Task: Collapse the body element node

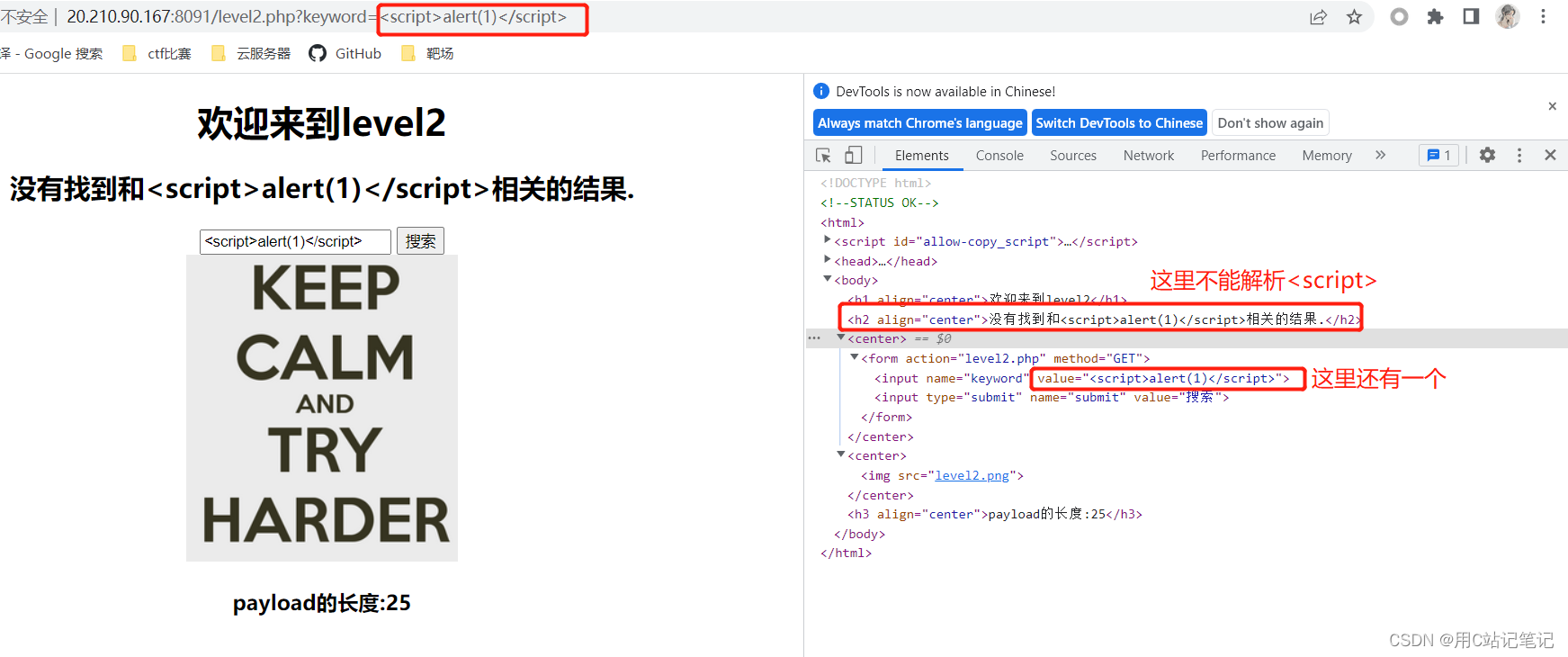Action: [828, 280]
